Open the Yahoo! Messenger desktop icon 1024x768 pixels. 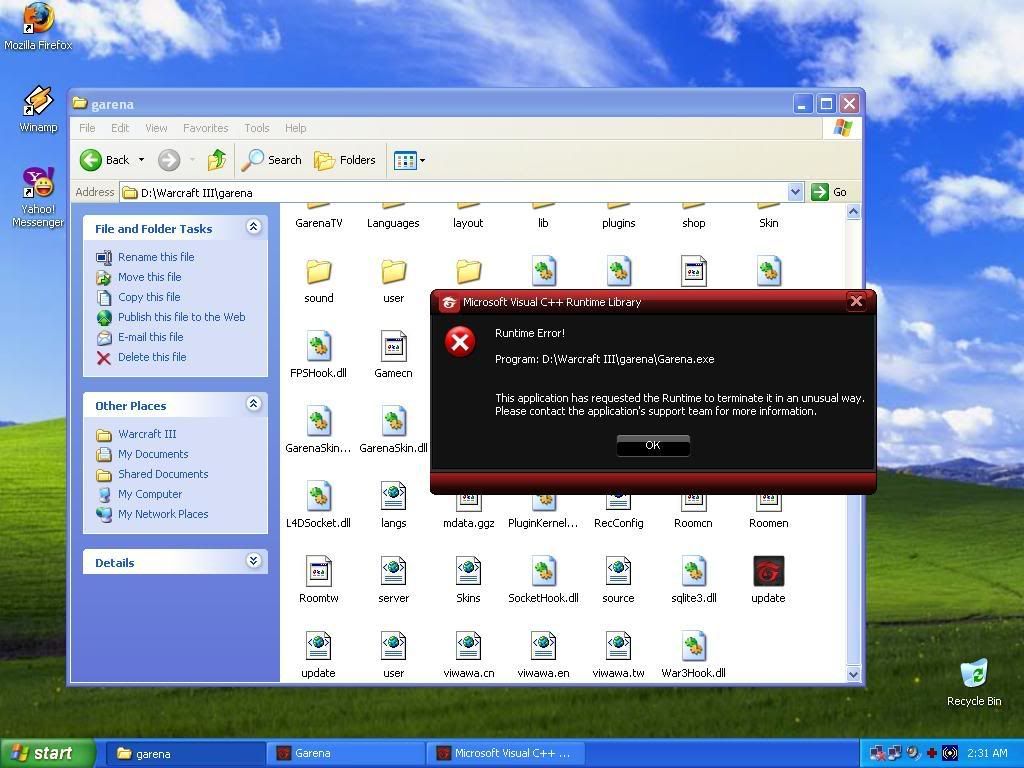38,185
